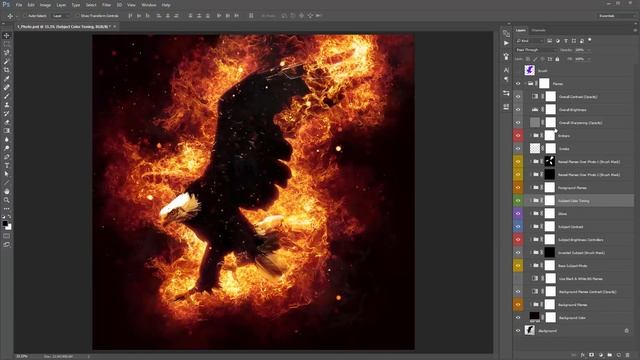Expand the Background Flames group

531,304
